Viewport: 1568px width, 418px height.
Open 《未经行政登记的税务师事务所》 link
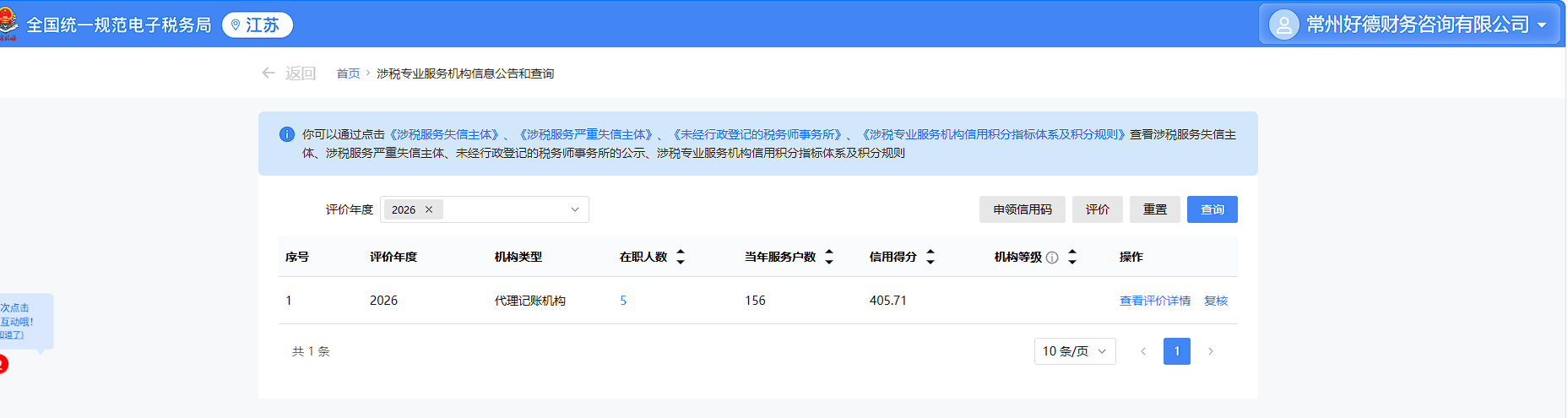pyautogui.click(x=757, y=134)
